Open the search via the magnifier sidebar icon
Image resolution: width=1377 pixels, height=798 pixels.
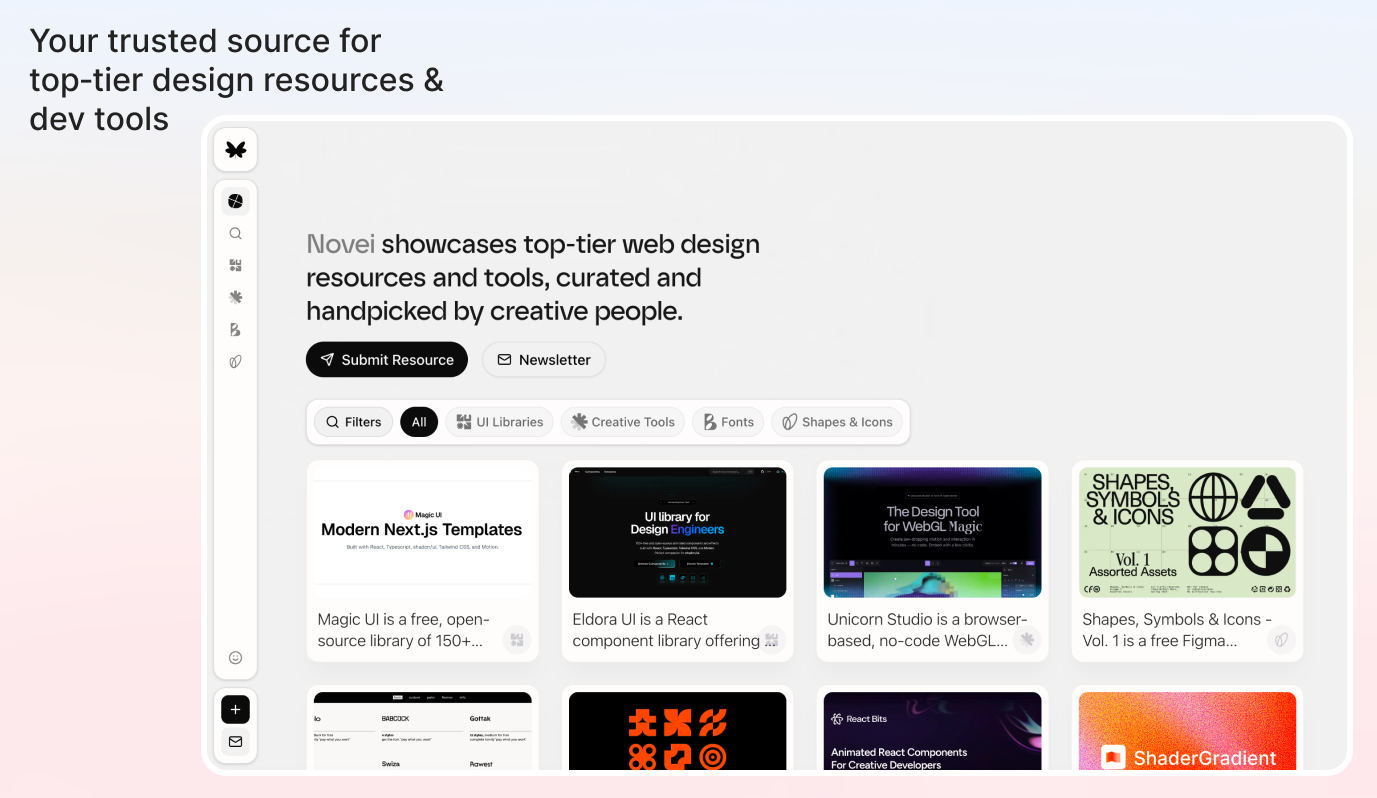(x=235, y=233)
